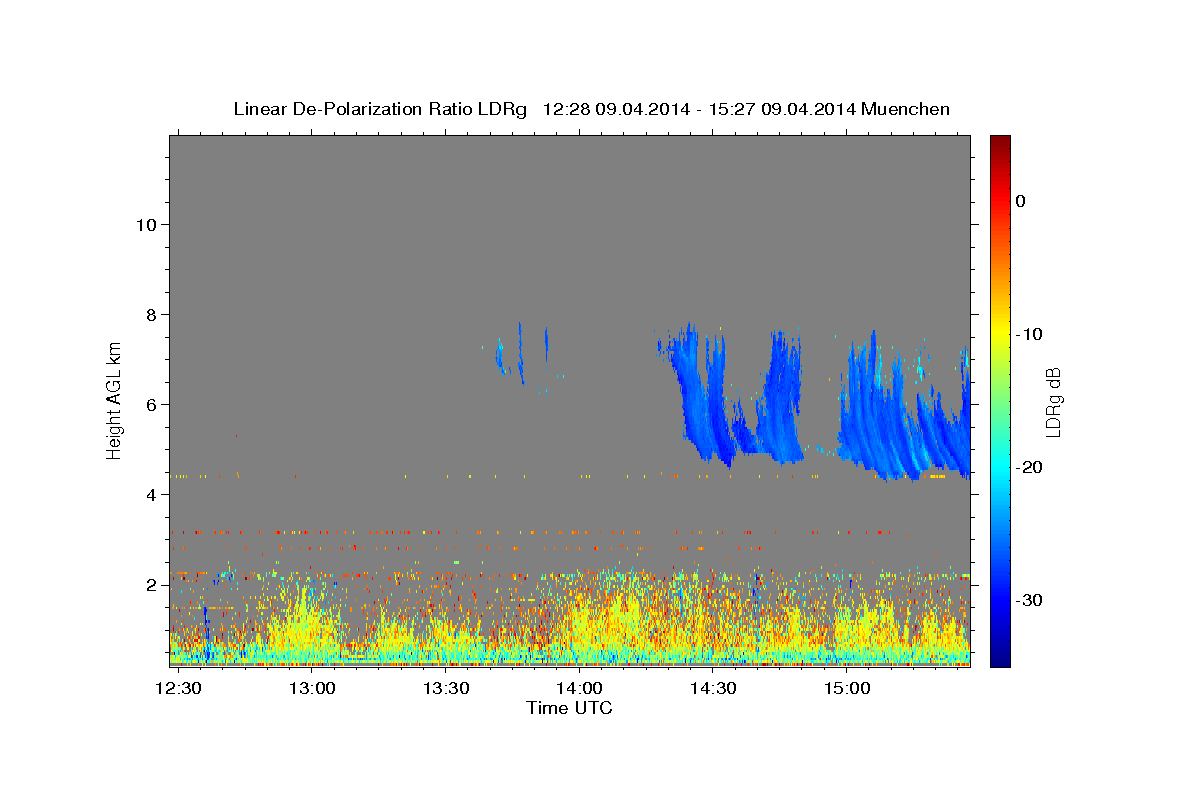1200x800 pixels.
Task: Click the 13:30 time tick label
Action: 445,689
